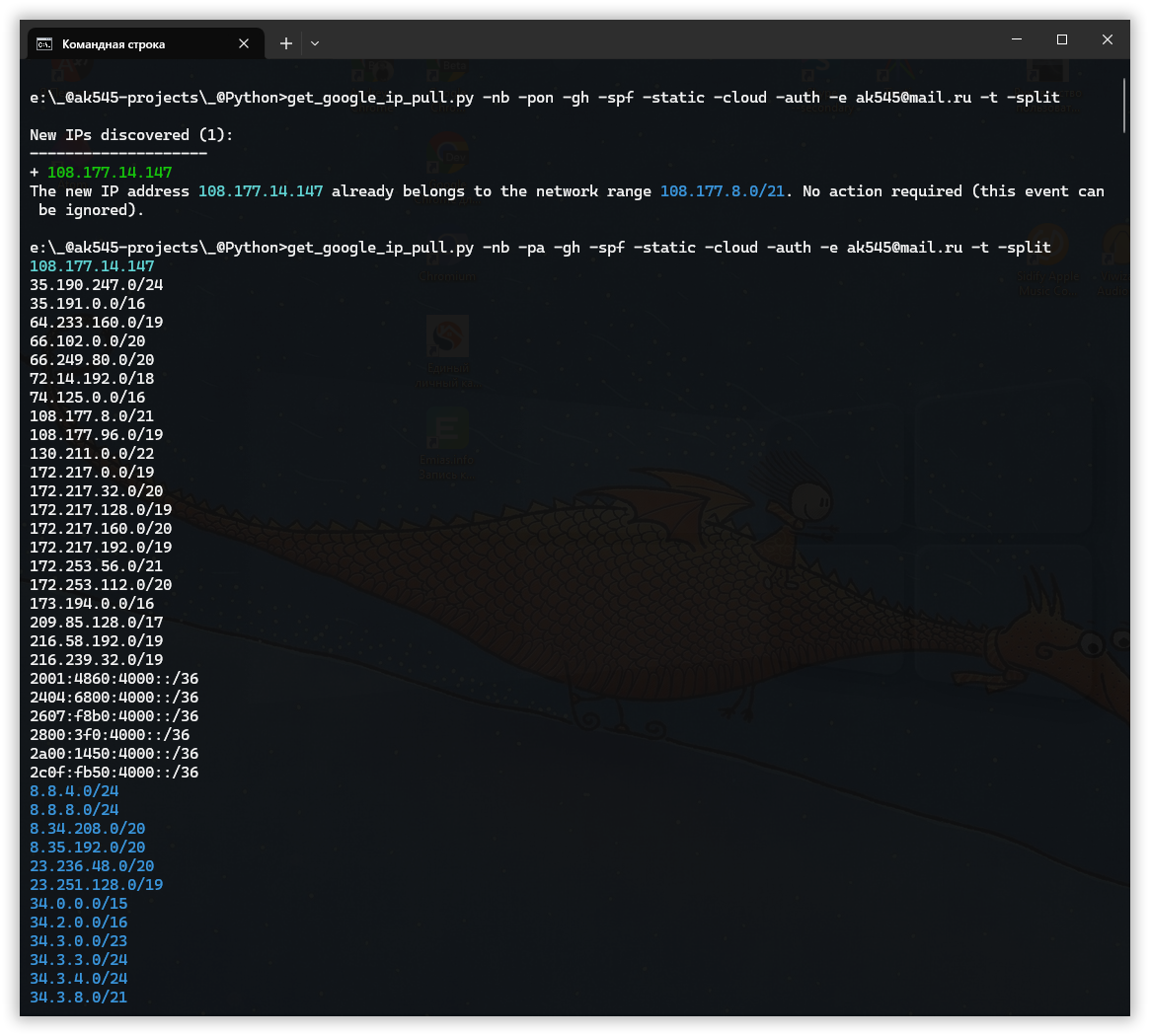Click the 172.253.112.0/20 entry
1150x1036 pixels.
[101, 585]
